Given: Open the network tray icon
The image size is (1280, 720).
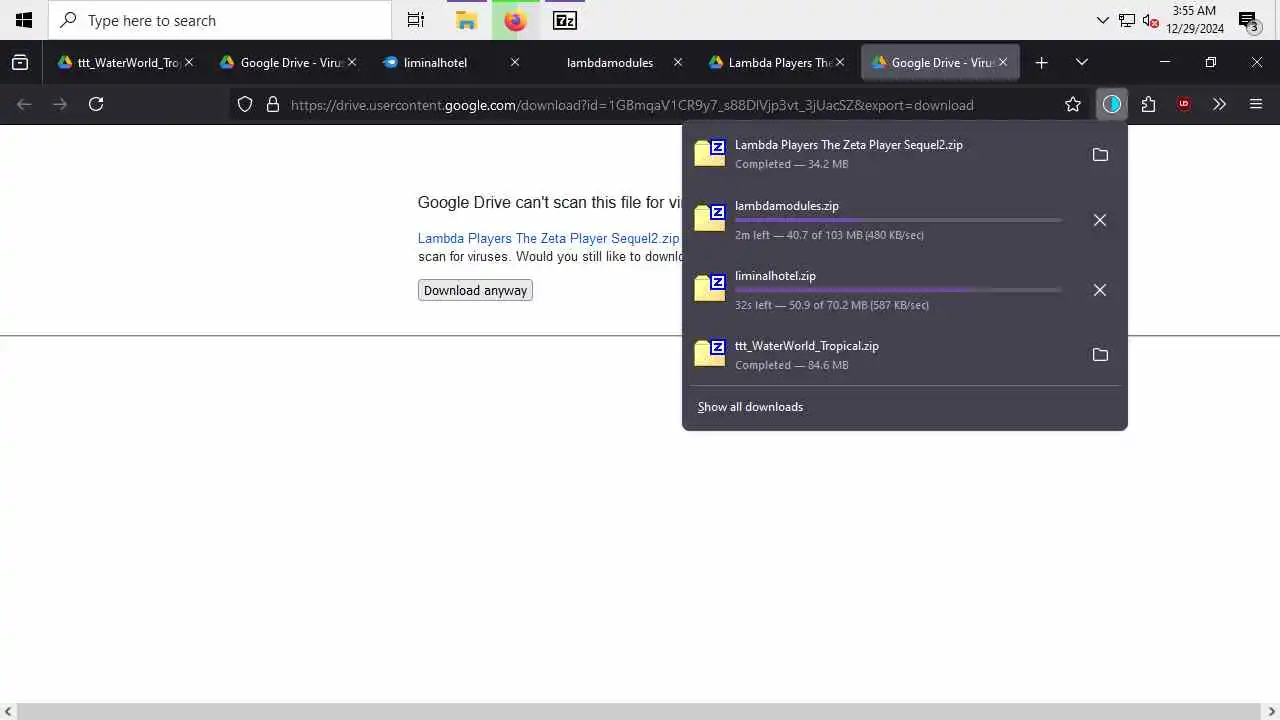Looking at the screenshot, I should tap(1127, 20).
